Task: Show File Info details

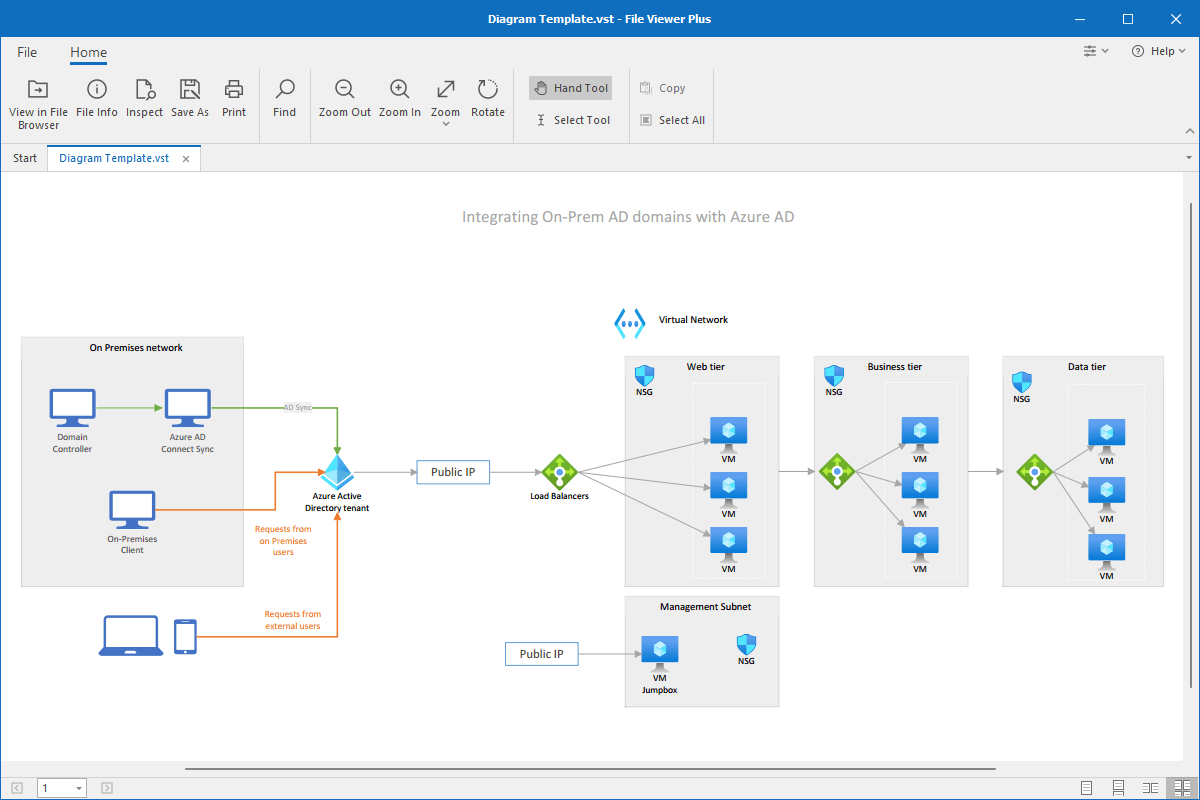Action: pyautogui.click(x=97, y=99)
